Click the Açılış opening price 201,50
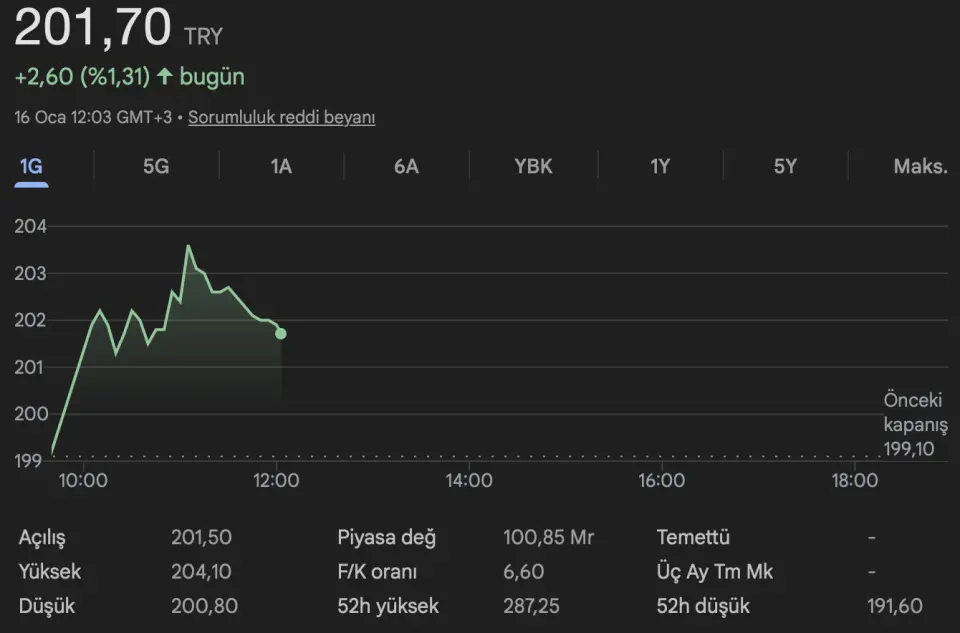The width and height of the screenshot is (960, 633). [201, 538]
